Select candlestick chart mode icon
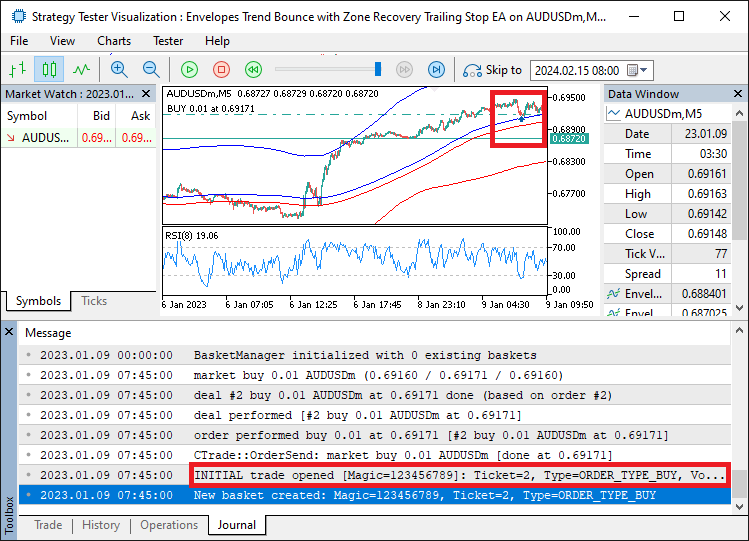 pos(49,70)
